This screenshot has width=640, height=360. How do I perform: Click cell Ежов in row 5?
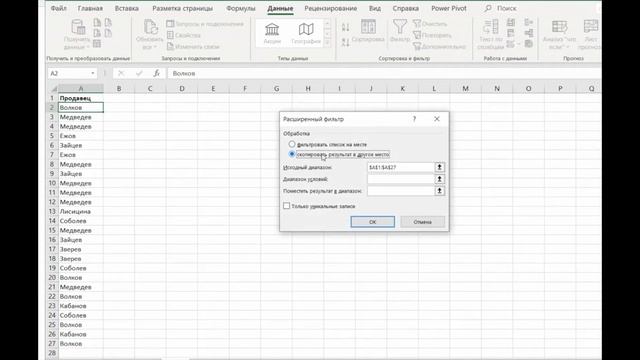tap(81, 136)
